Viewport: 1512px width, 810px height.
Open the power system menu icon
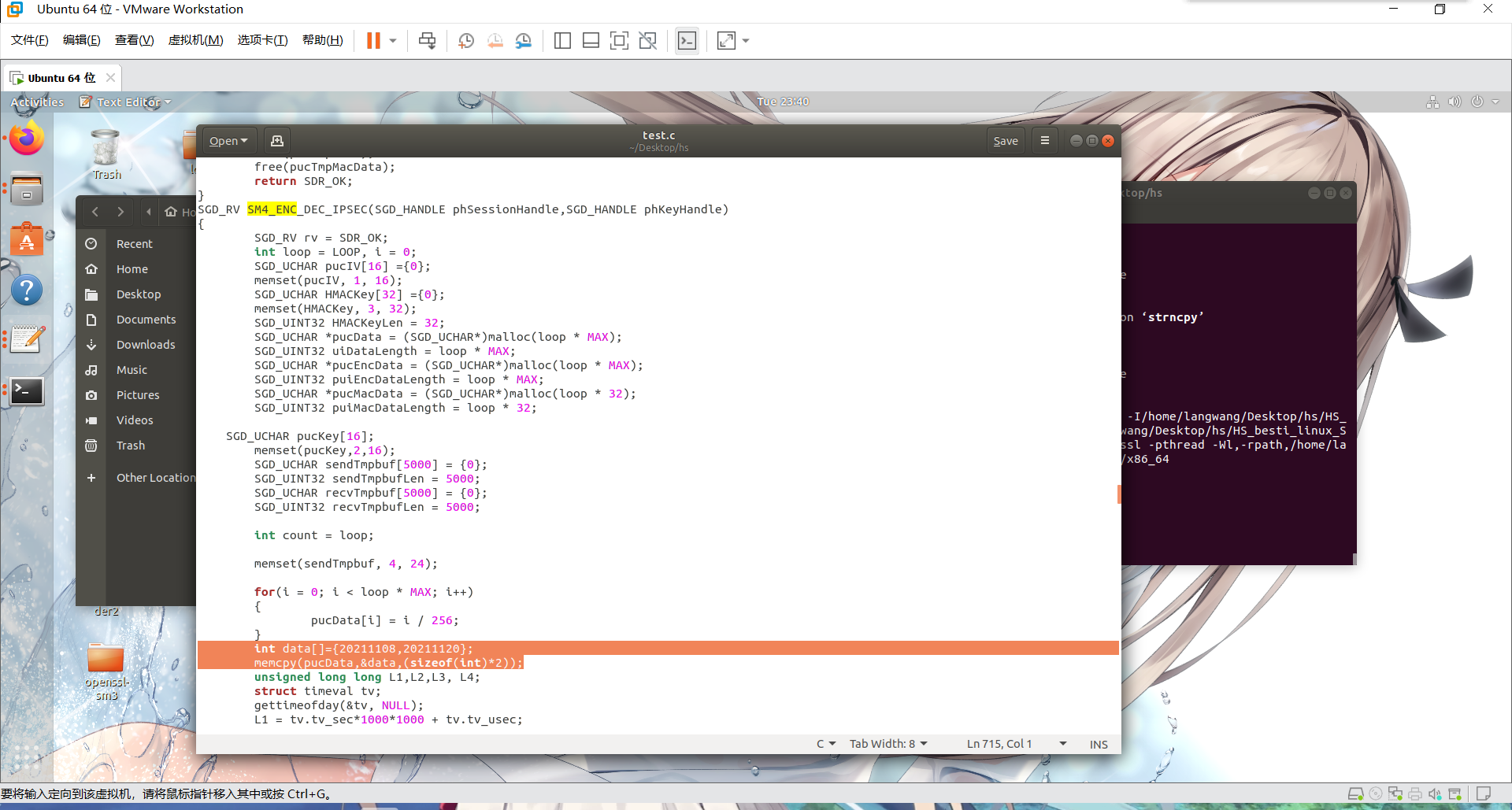click(1477, 102)
